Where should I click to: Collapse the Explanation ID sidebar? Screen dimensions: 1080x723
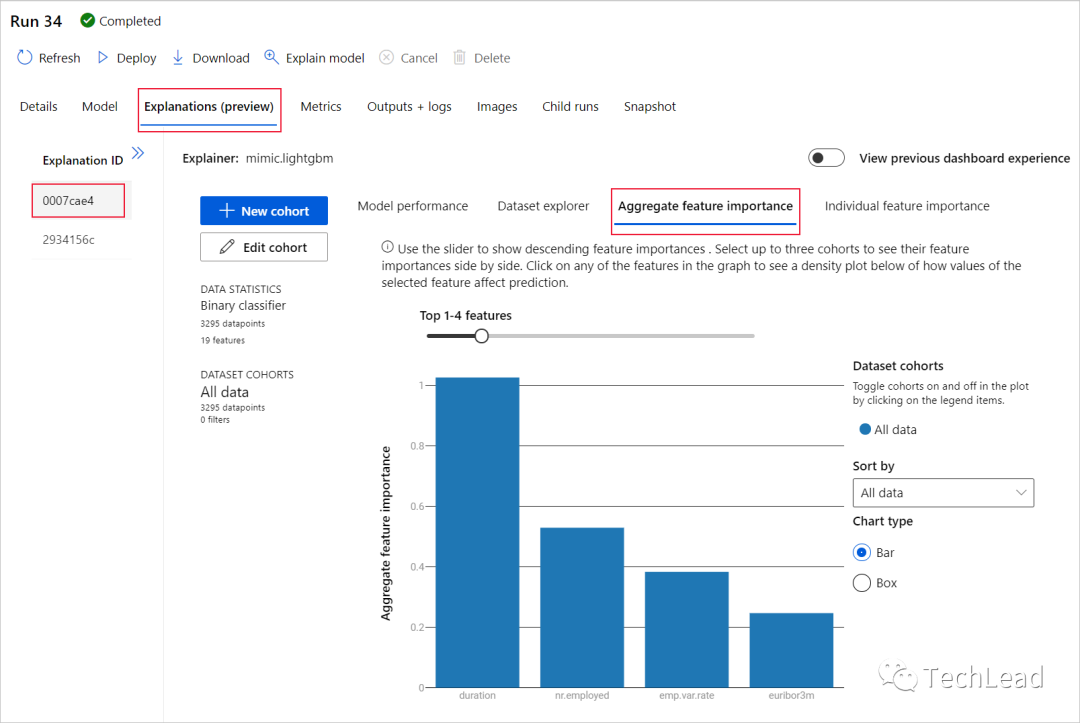(137, 153)
